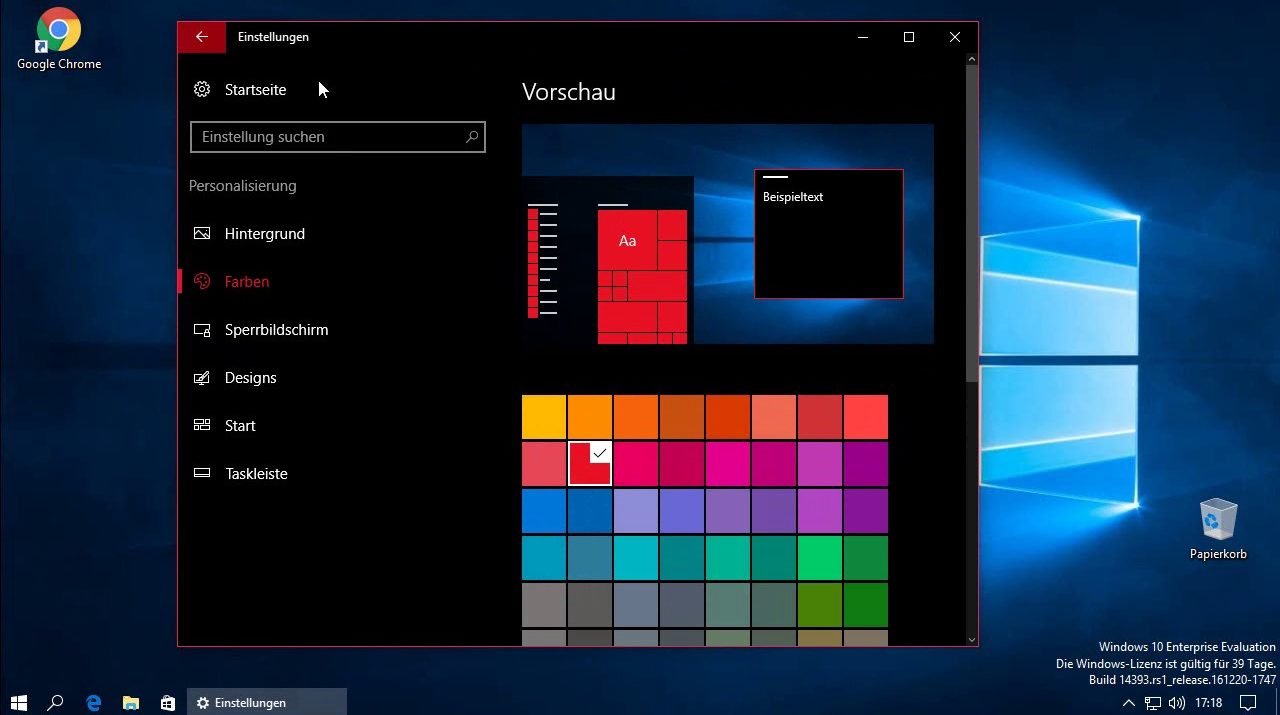
Task: Pick the bright green accent color swatch
Action: click(x=819, y=559)
